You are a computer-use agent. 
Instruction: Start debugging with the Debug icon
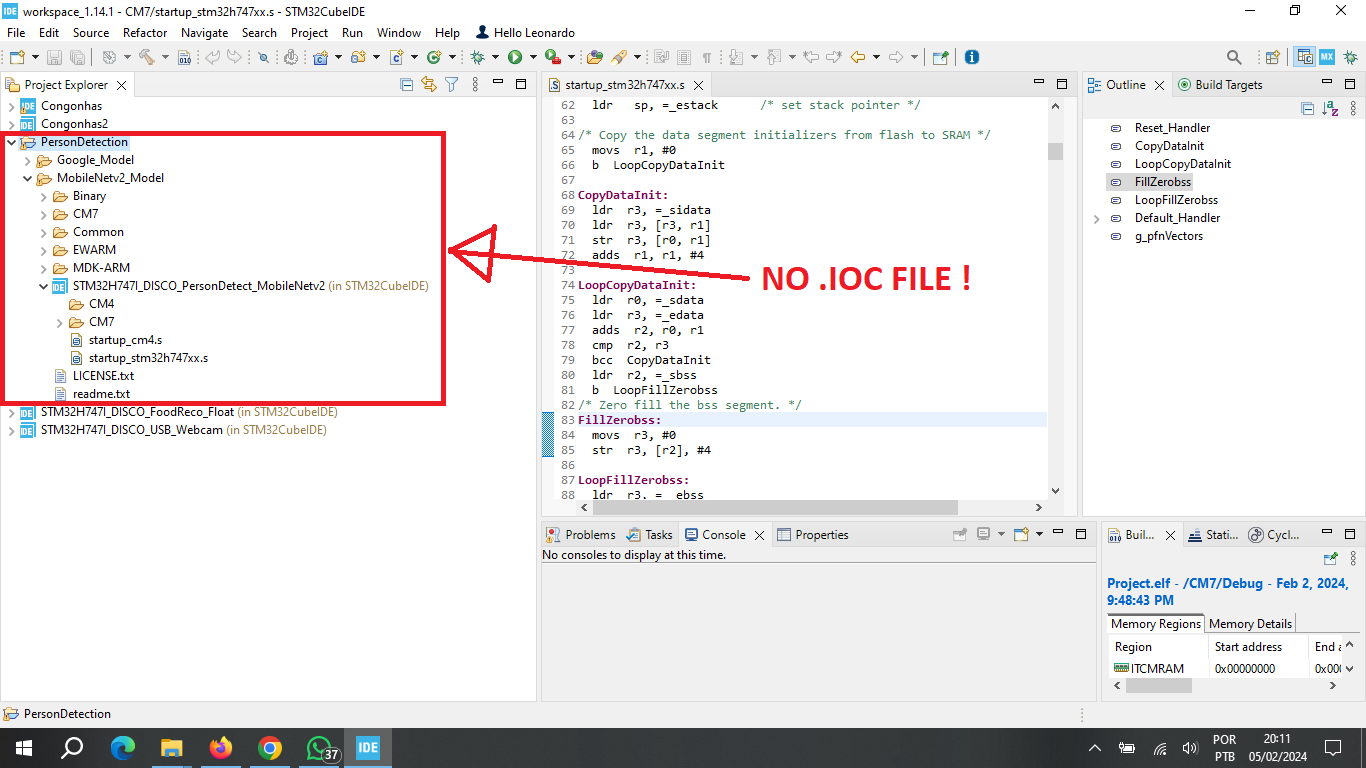pos(477,57)
